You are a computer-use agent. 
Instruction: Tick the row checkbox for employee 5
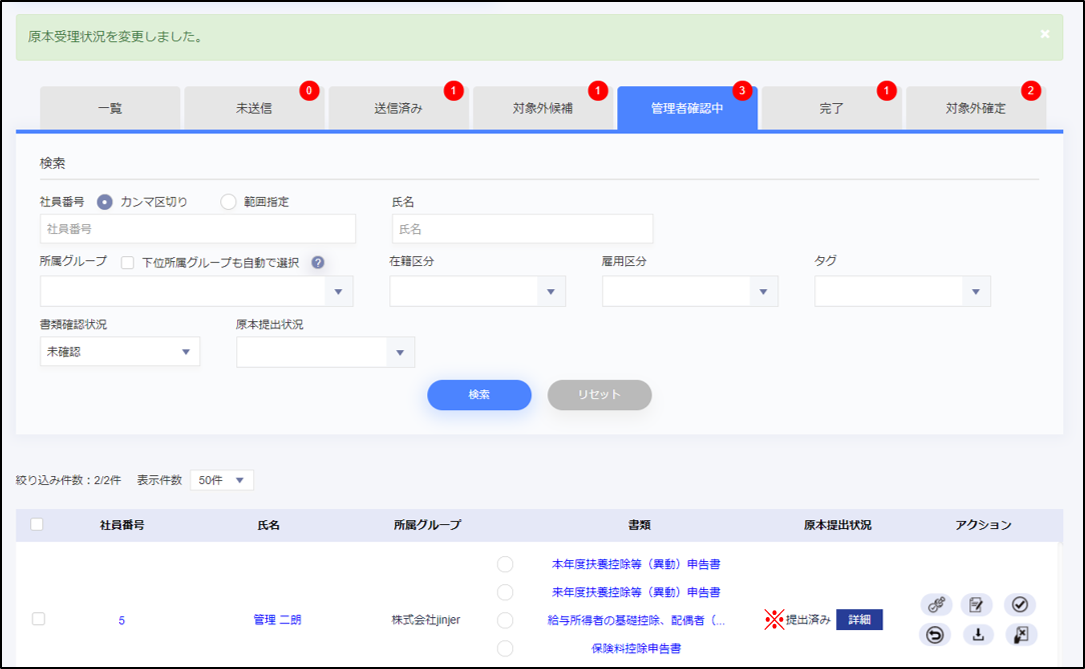click(39, 618)
